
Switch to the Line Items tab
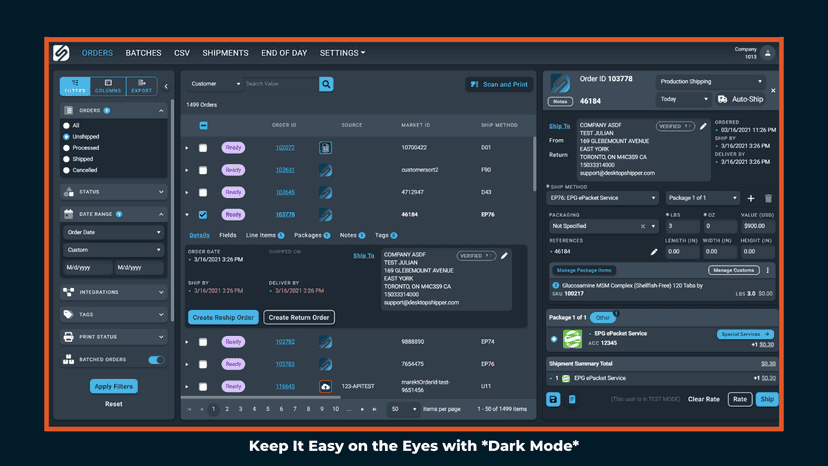click(x=265, y=236)
